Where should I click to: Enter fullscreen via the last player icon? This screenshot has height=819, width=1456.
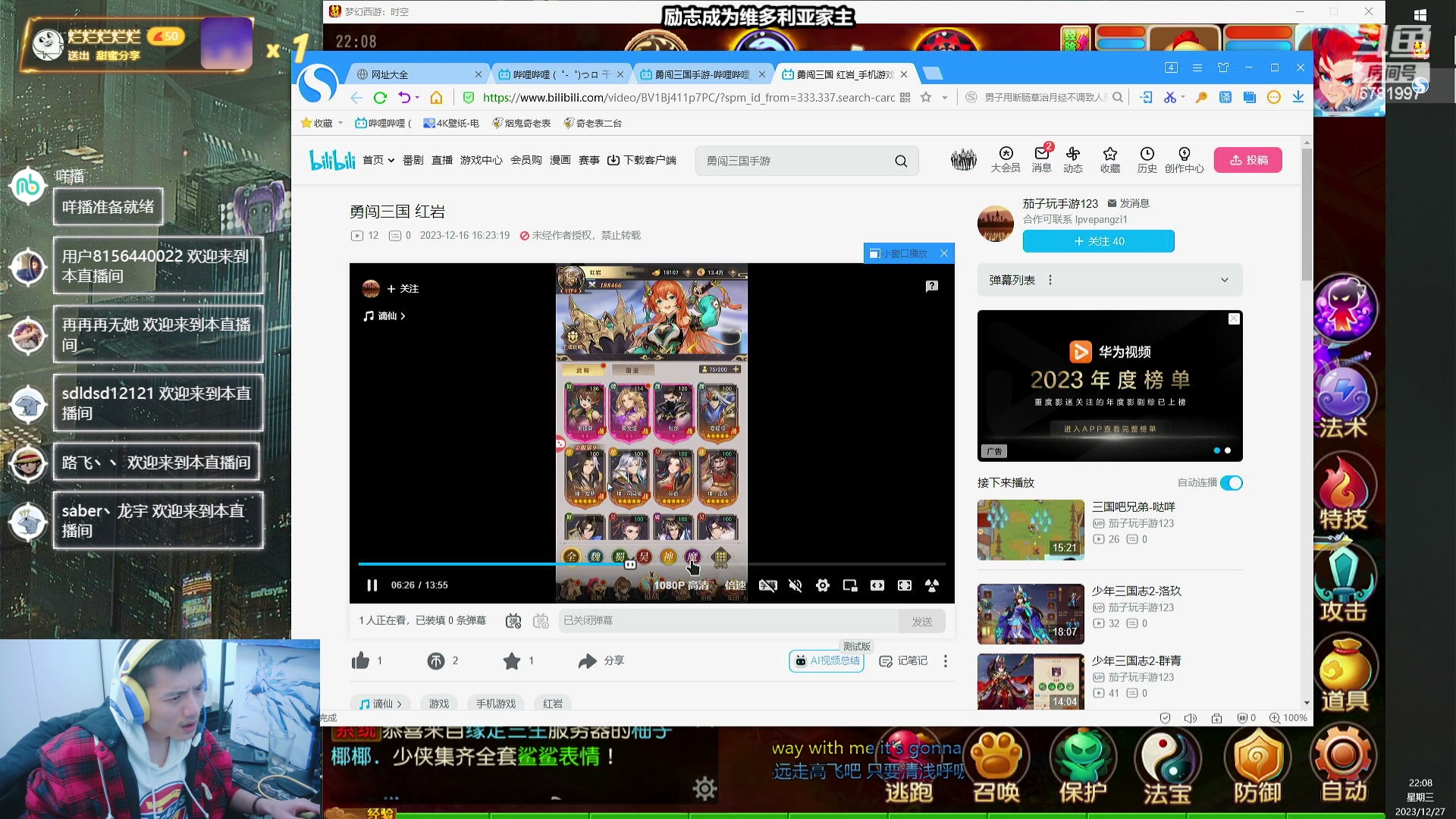932,585
